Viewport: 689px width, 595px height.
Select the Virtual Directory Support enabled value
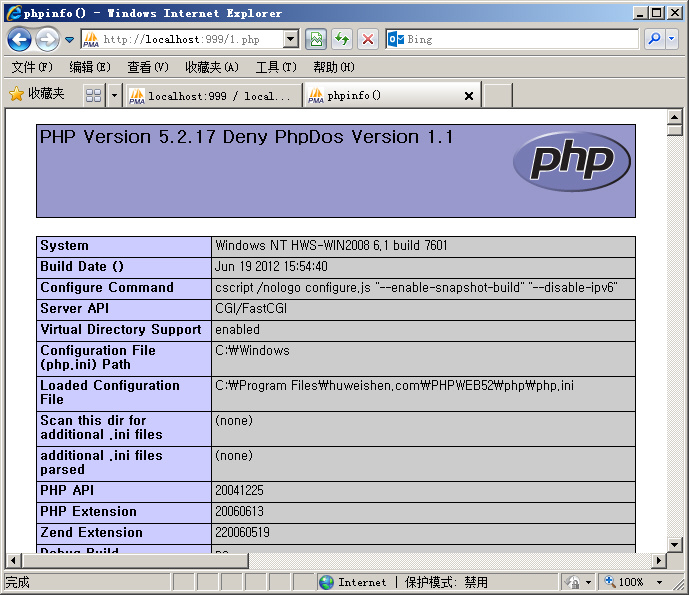[237, 330]
